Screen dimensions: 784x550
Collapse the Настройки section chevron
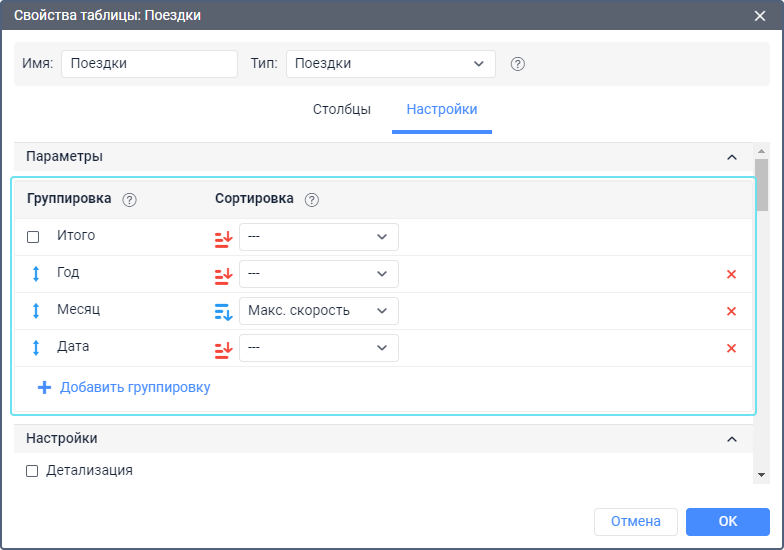731,439
